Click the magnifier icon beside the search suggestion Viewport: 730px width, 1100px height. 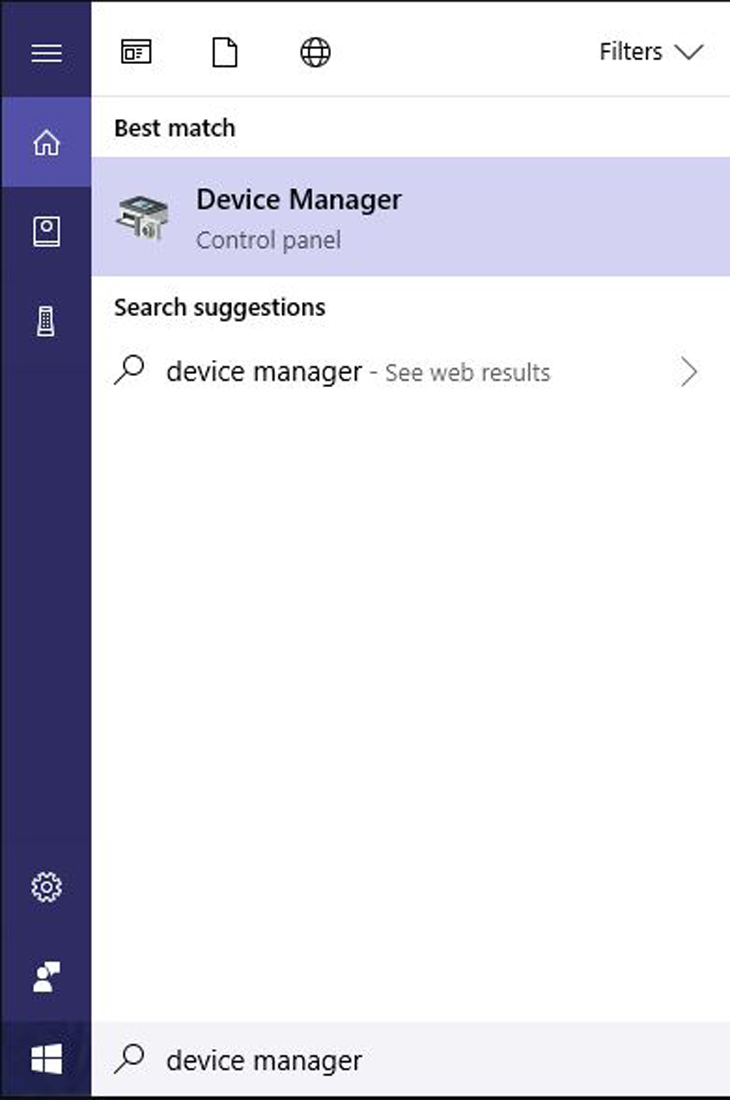[x=130, y=372]
